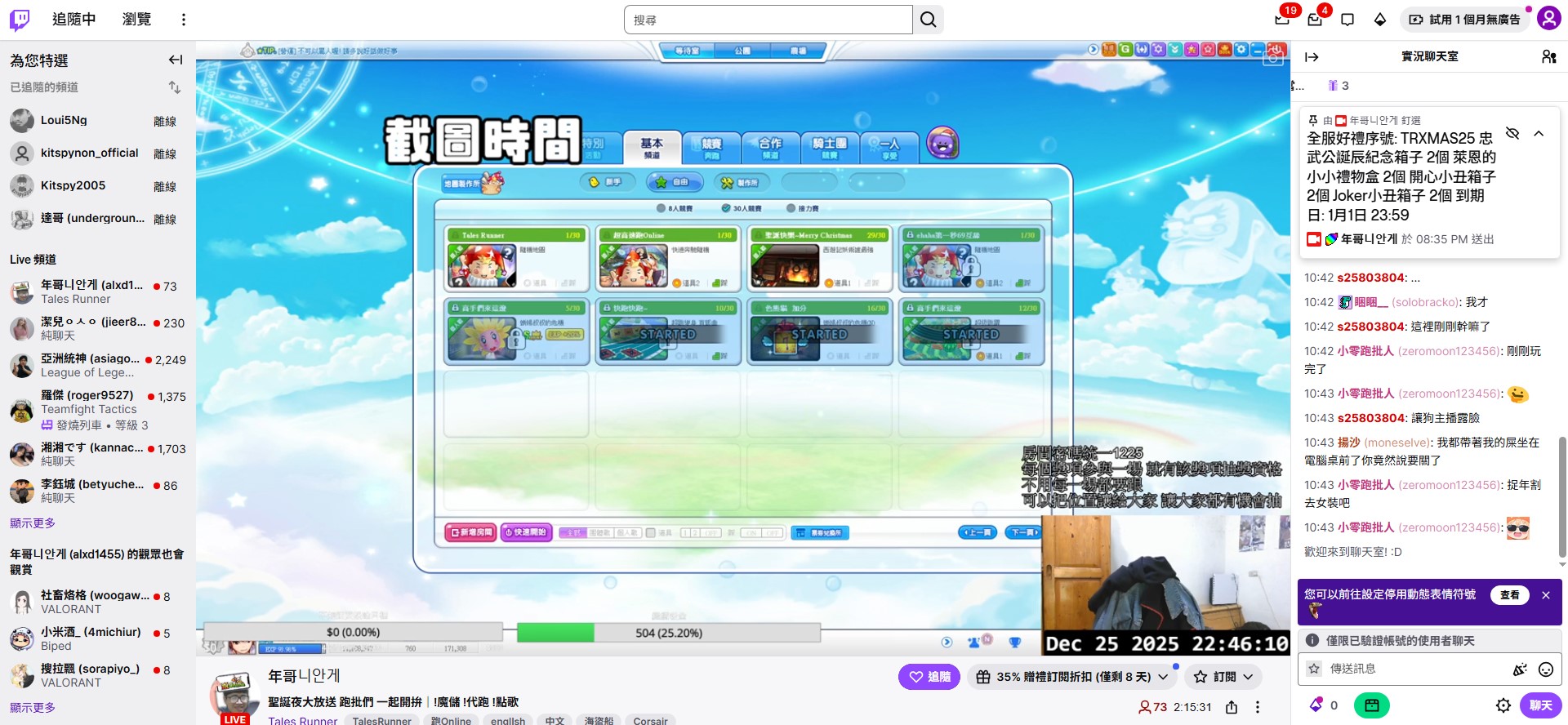Collapse the pinned message chevron
The width and height of the screenshot is (1568, 725).
click(1539, 133)
